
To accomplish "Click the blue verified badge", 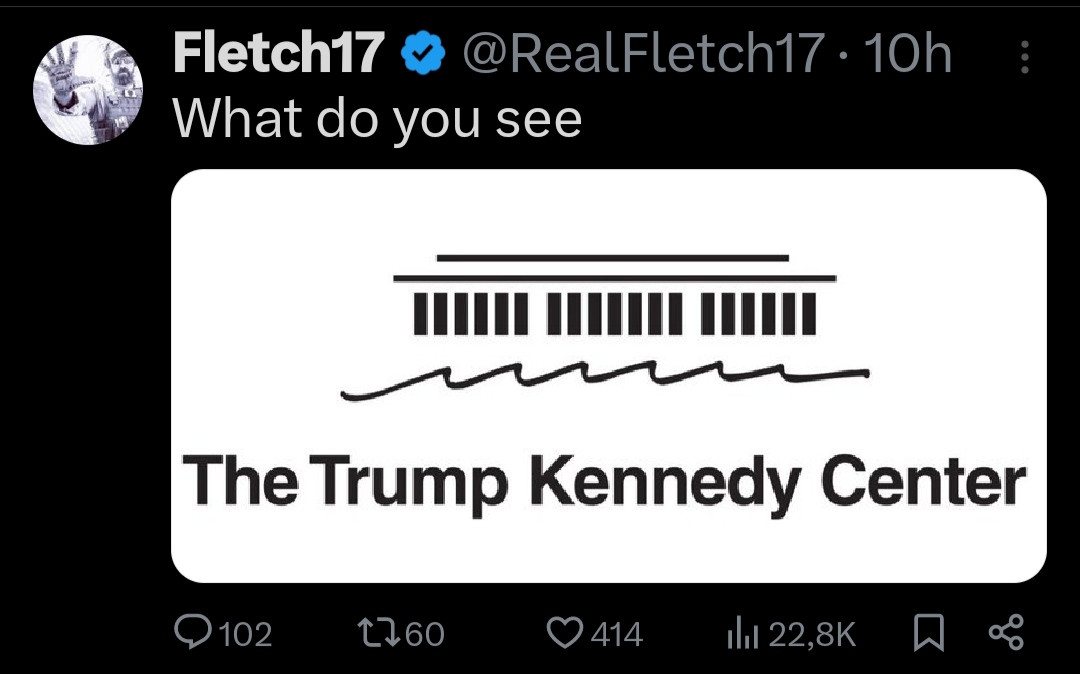I will pyautogui.click(x=421, y=55).
